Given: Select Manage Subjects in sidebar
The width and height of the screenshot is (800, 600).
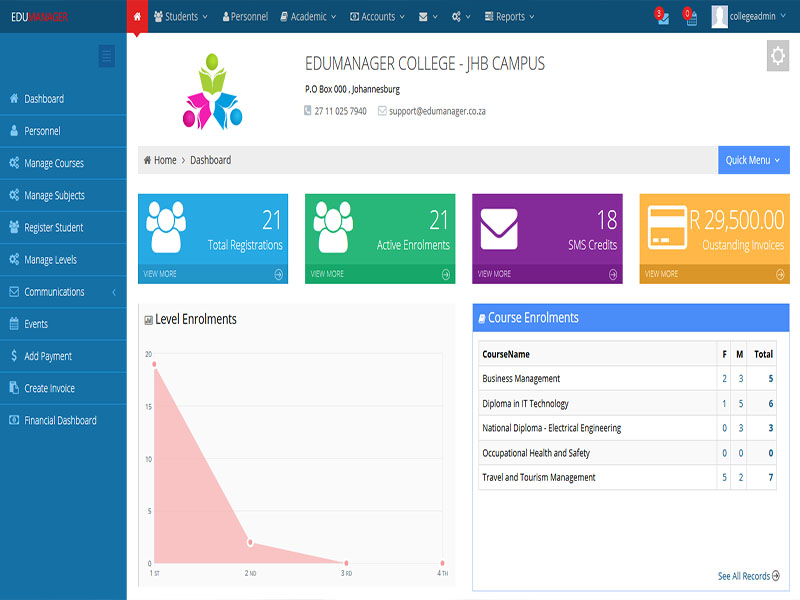Looking at the screenshot, I should pos(63,195).
